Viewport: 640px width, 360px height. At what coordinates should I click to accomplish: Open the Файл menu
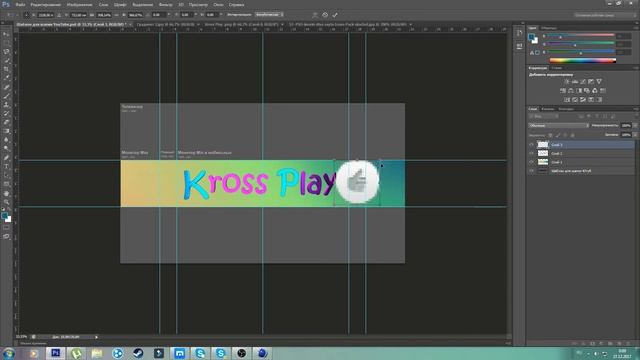click(x=20, y=5)
